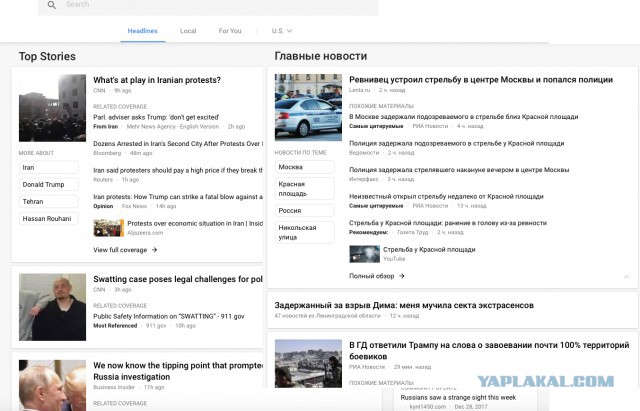
Task: Click 'Business Insider' source label
Action: click(114, 387)
